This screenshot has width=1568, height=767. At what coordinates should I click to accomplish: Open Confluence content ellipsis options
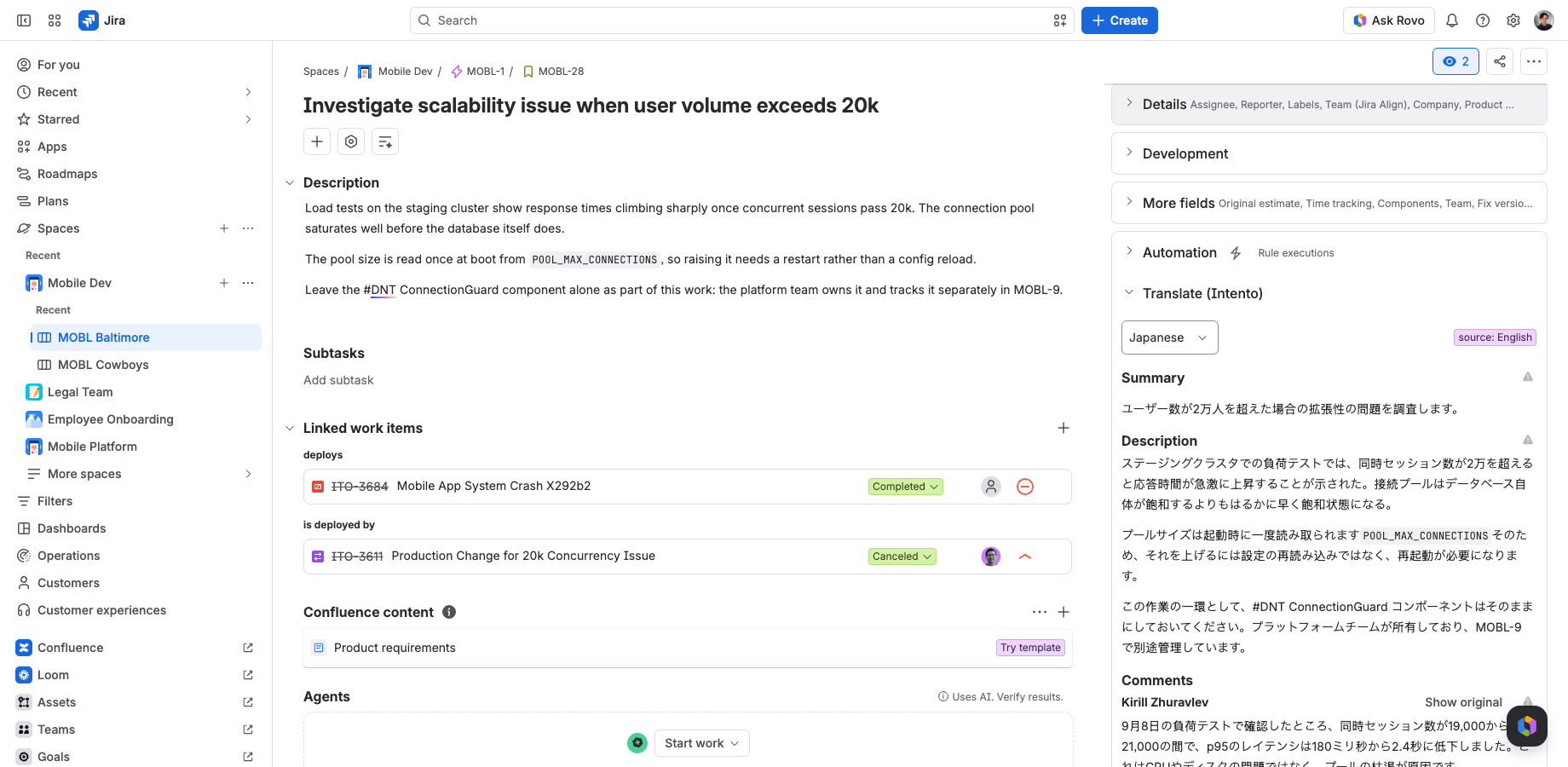pos(1040,612)
